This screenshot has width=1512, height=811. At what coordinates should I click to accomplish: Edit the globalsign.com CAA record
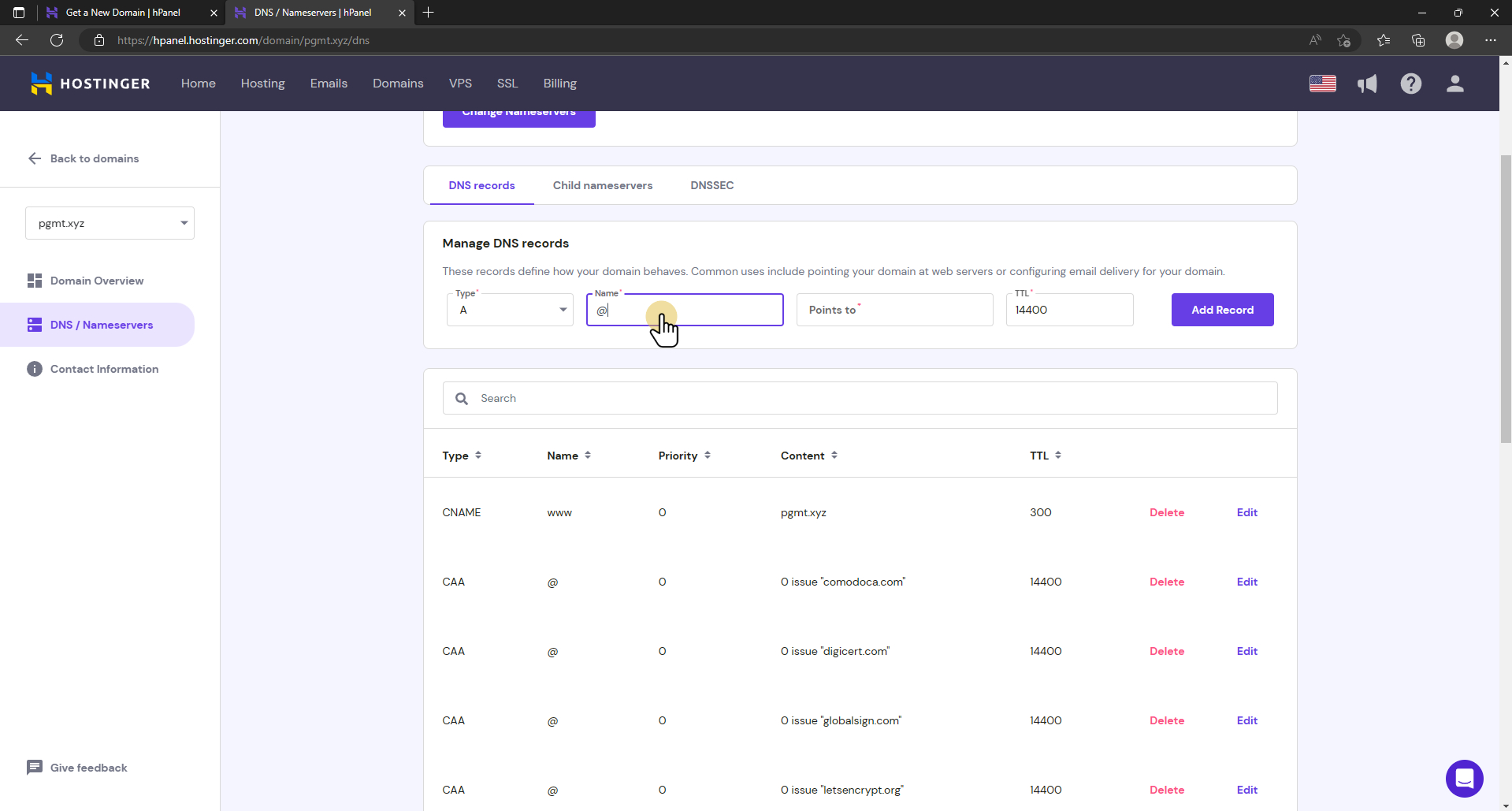pyautogui.click(x=1247, y=720)
